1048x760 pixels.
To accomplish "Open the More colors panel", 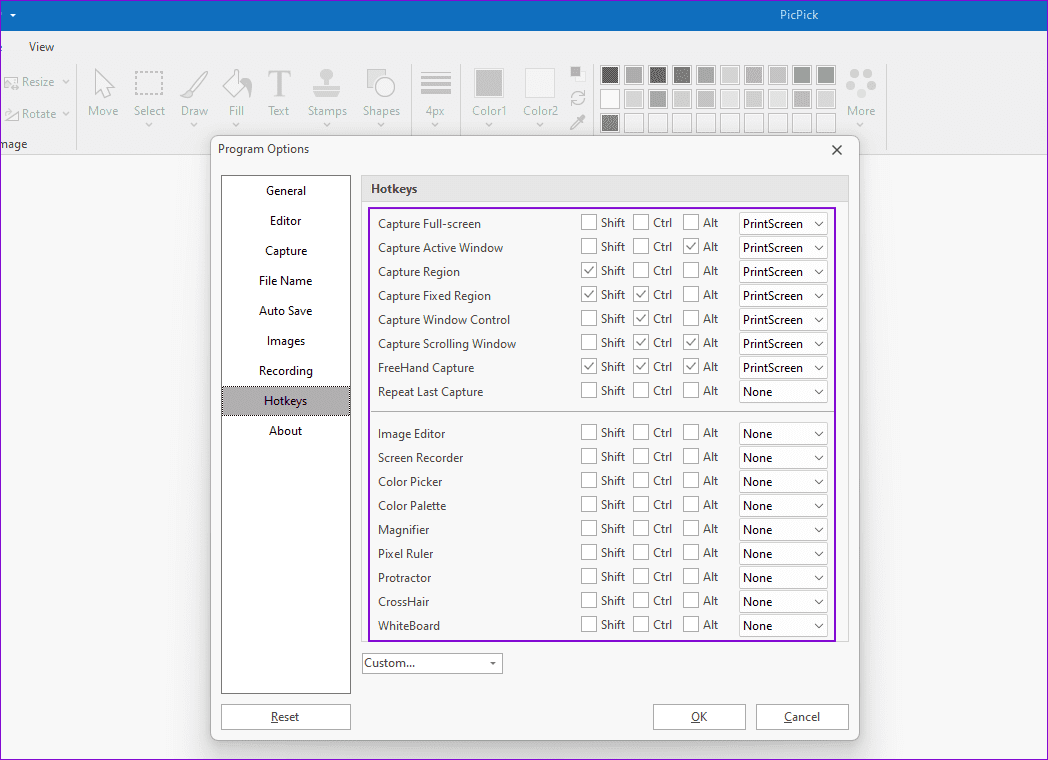I will tap(861, 88).
